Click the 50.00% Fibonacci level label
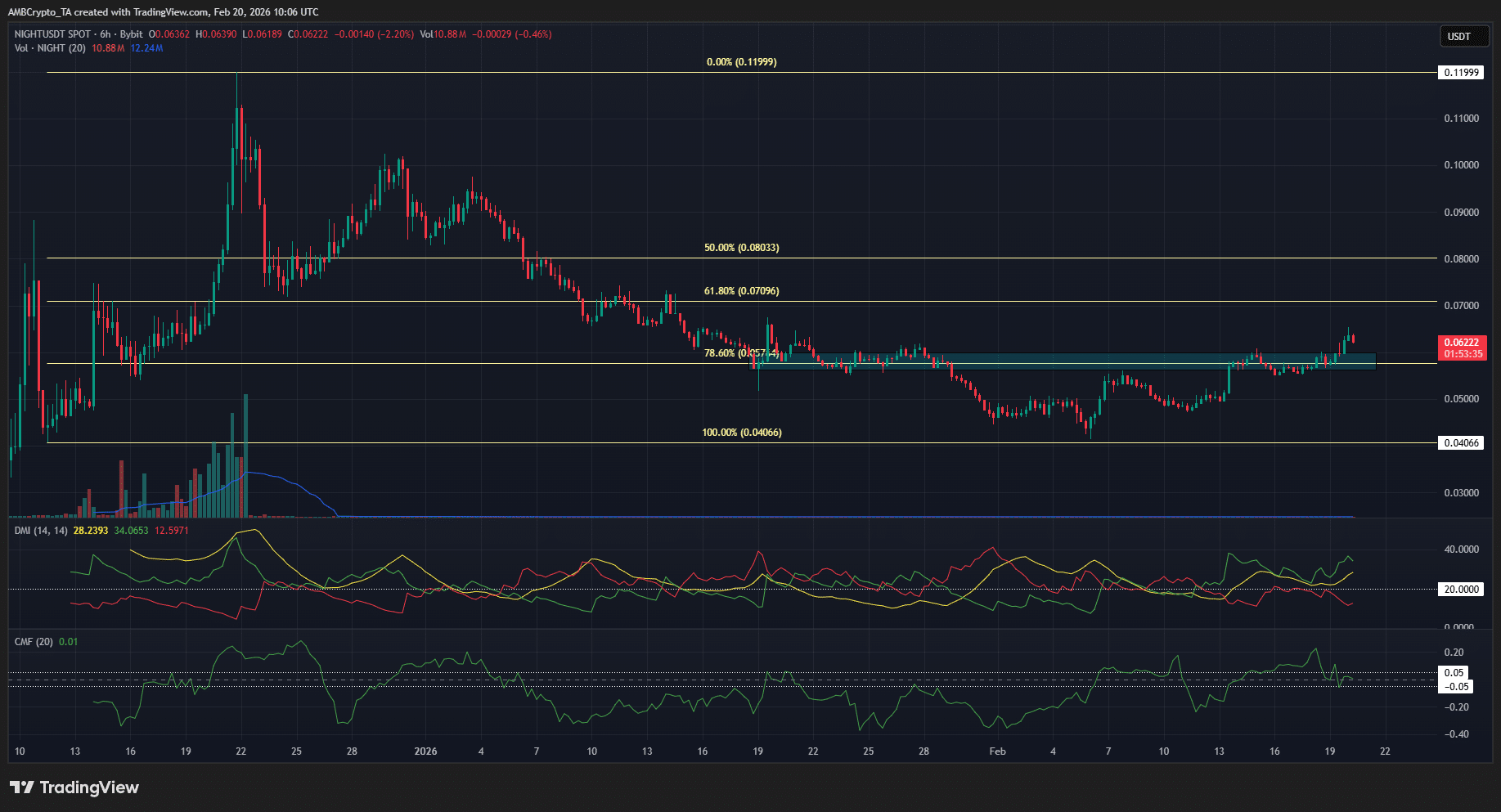Viewport: 1501px width, 812px height. (740, 246)
